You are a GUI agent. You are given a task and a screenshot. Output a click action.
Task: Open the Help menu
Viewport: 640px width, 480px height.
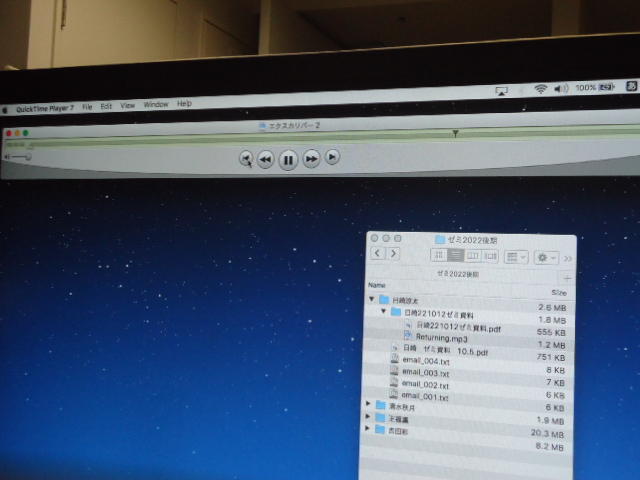tap(184, 104)
